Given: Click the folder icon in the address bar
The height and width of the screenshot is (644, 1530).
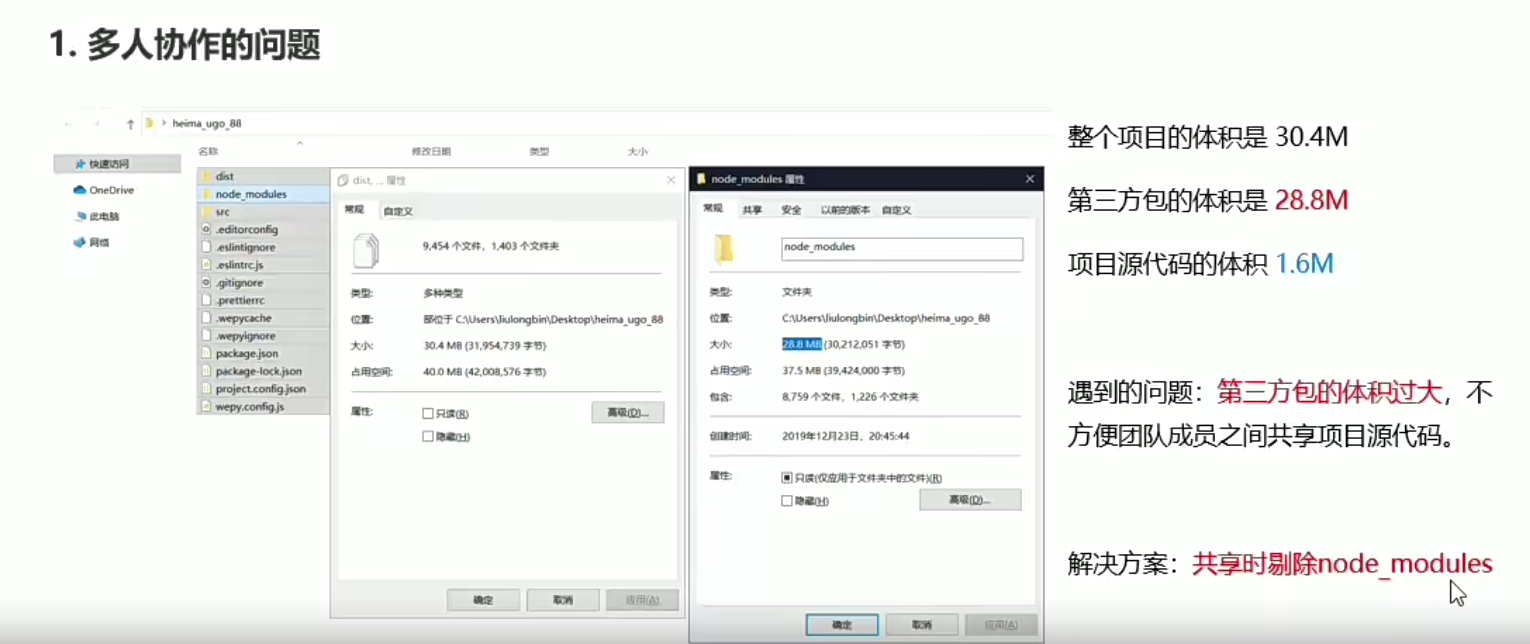Looking at the screenshot, I should (149, 123).
